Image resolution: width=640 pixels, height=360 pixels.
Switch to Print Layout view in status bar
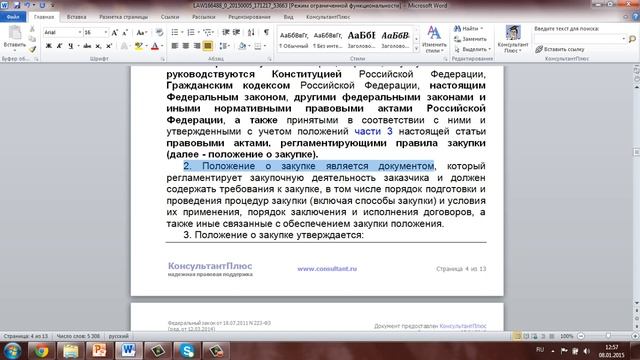click(x=517, y=336)
